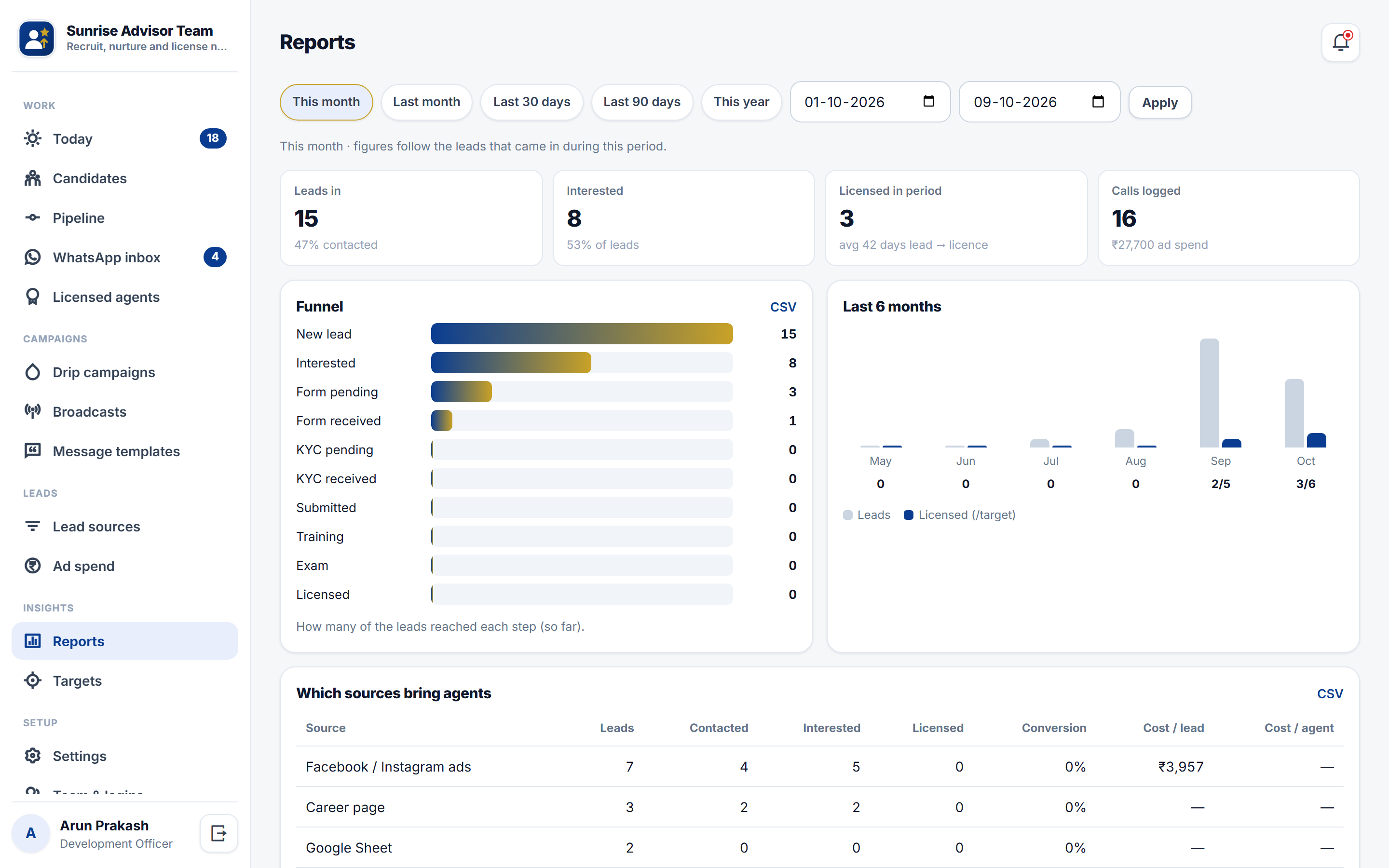Viewport: 1389px width, 868px height.
Task: Open Lead sources from the sidebar
Action: point(124,527)
